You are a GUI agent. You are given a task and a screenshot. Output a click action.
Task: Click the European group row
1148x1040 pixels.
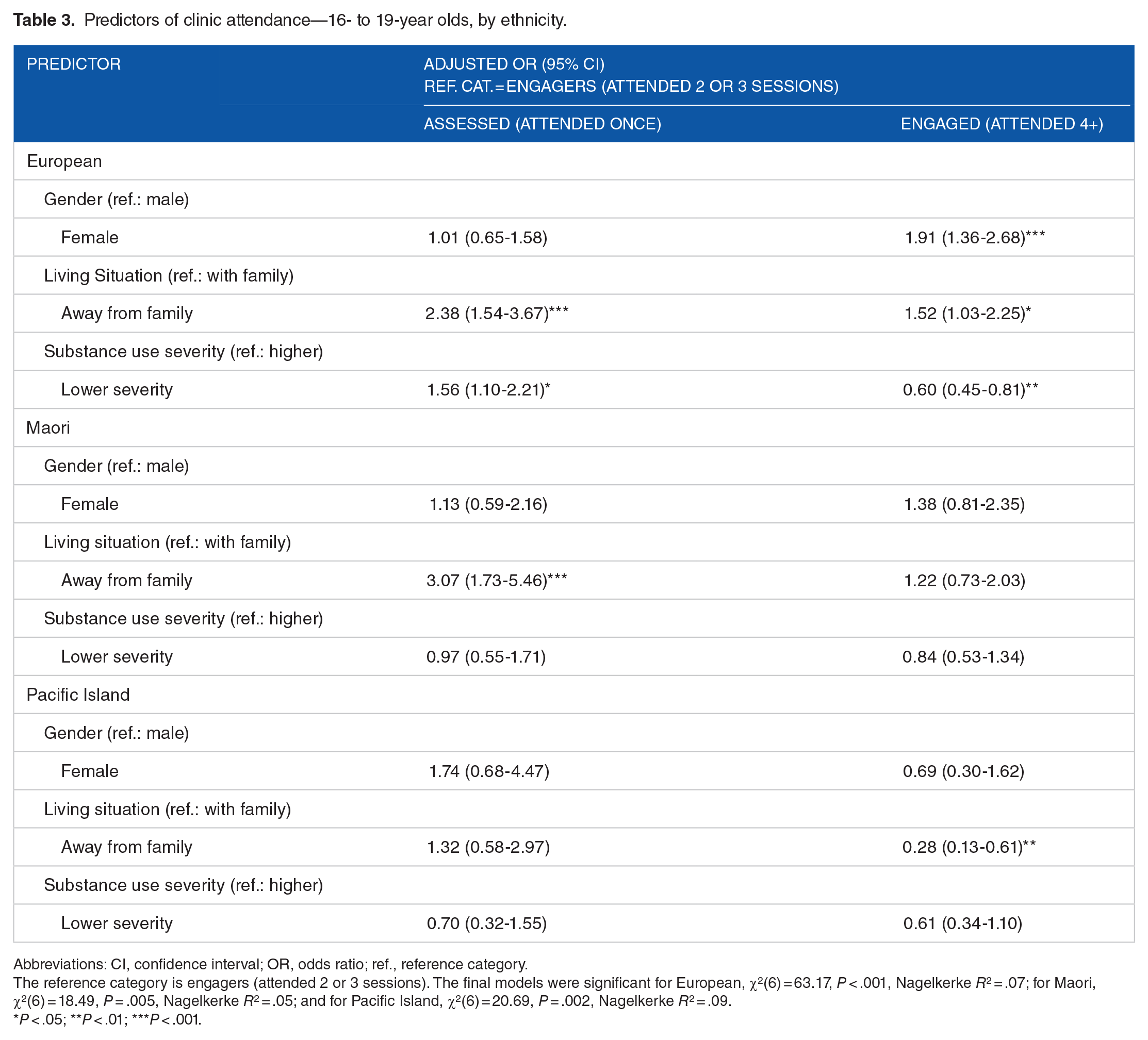tap(573, 161)
